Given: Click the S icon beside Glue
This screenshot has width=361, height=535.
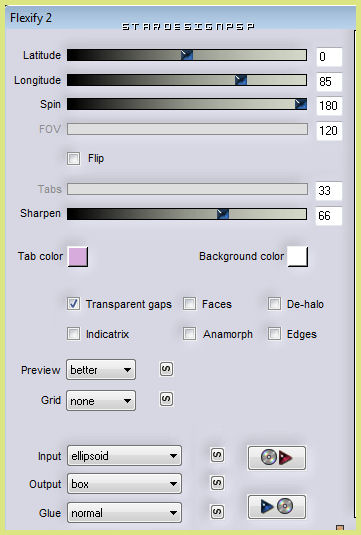Looking at the screenshot, I should (x=217, y=512).
